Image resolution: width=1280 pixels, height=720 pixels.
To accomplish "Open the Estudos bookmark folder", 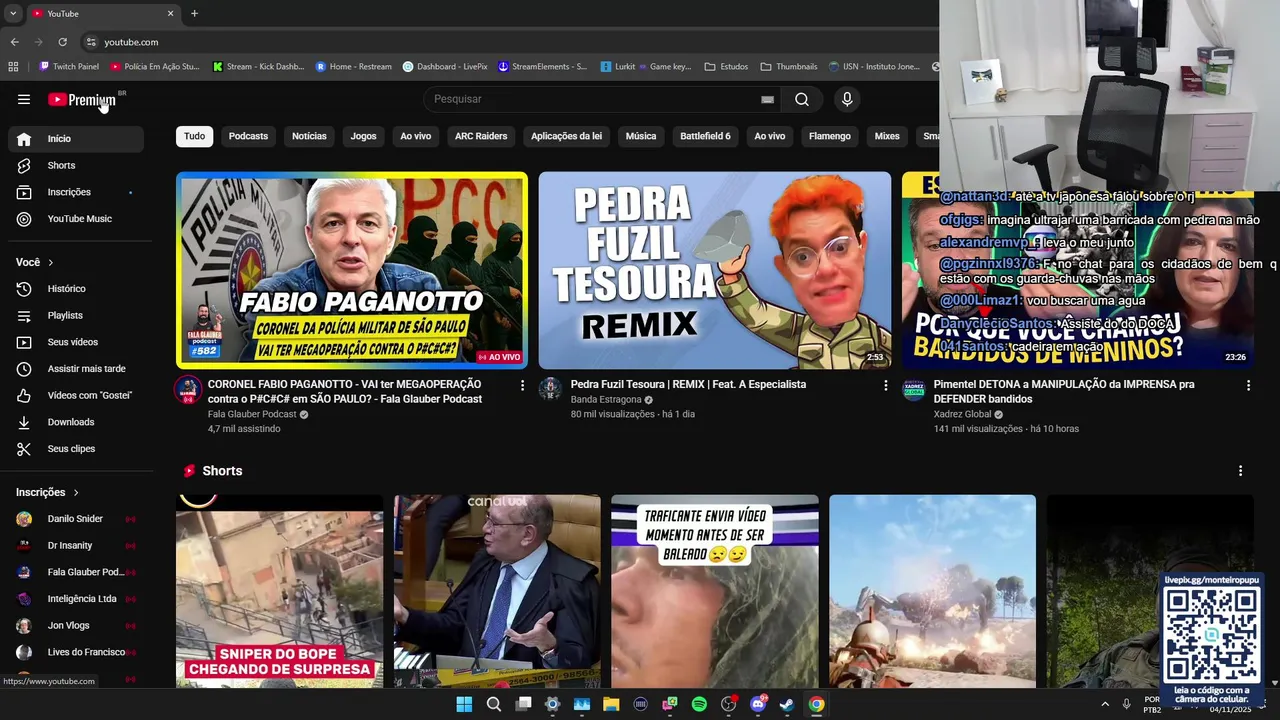I will pos(726,67).
